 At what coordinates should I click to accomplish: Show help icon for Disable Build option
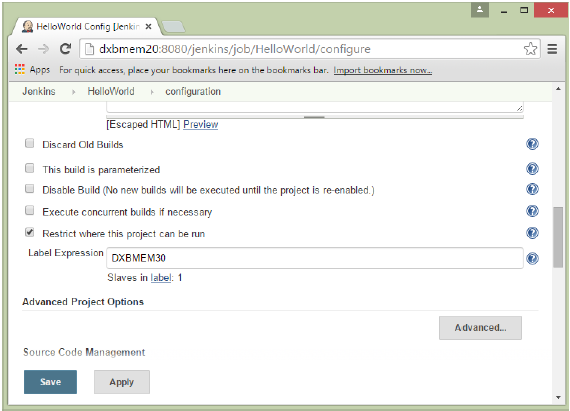coord(532,189)
